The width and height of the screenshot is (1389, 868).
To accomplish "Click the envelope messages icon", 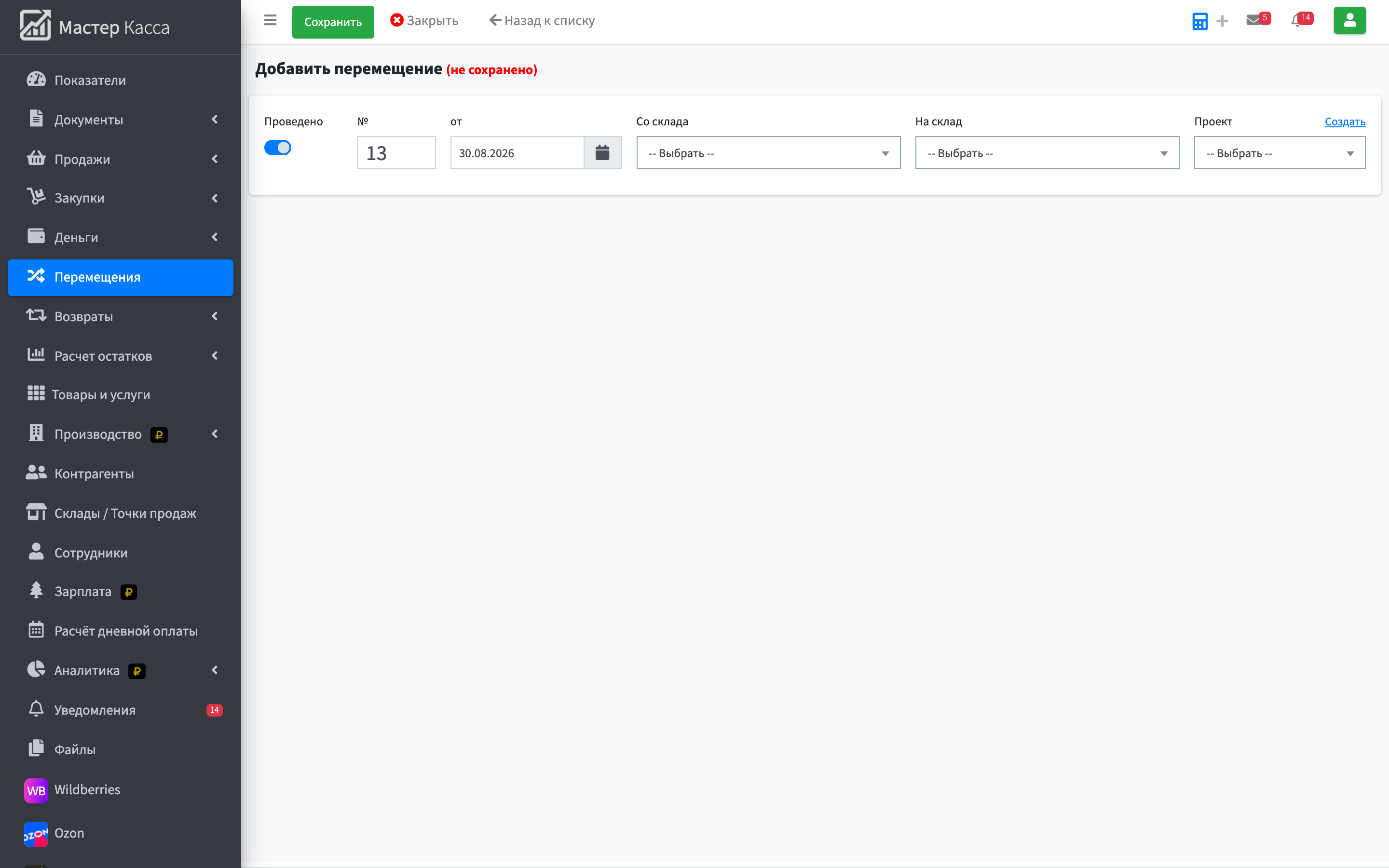I will (x=1253, y=21).
